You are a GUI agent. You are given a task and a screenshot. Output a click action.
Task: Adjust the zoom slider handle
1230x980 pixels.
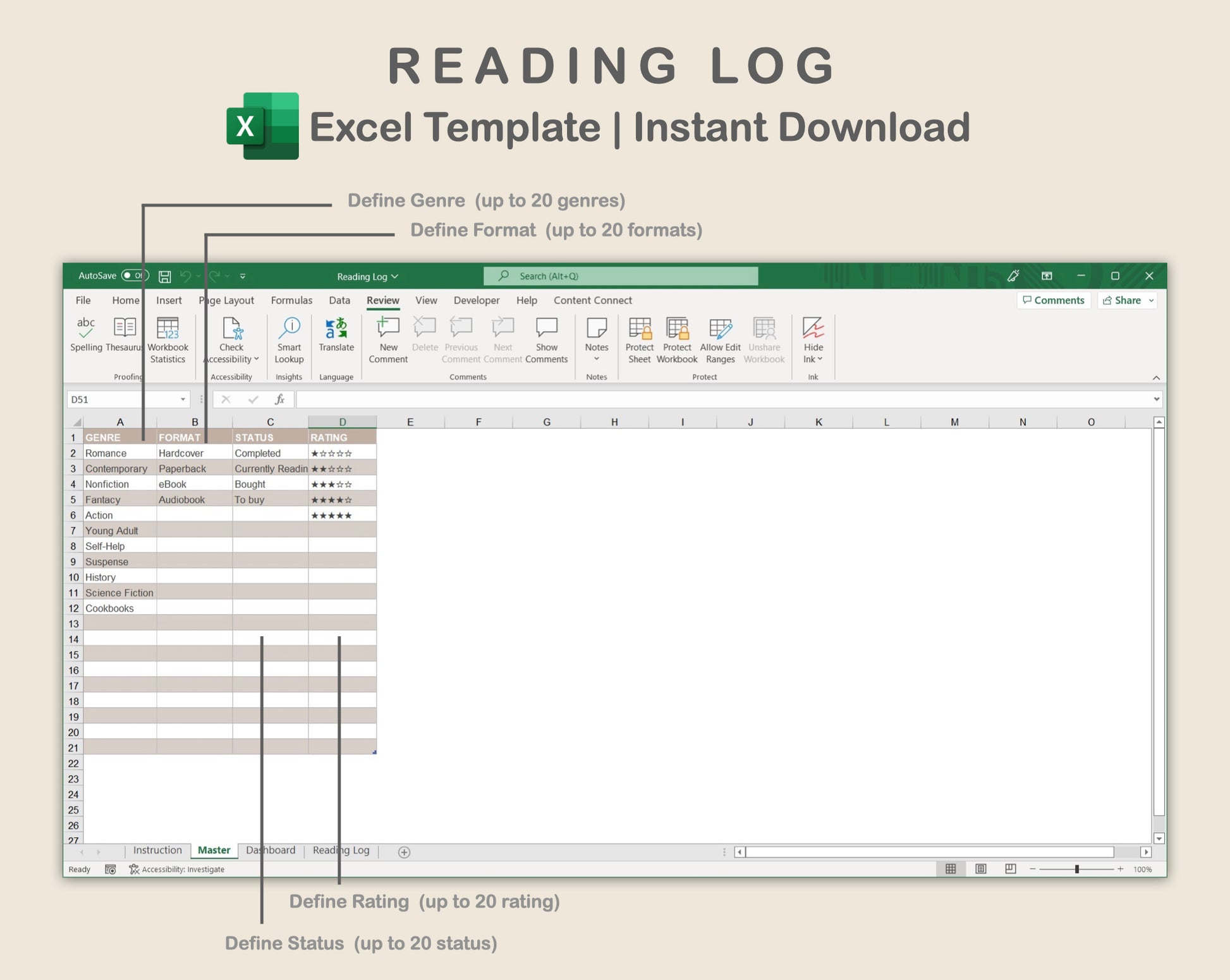[1076, 869]
